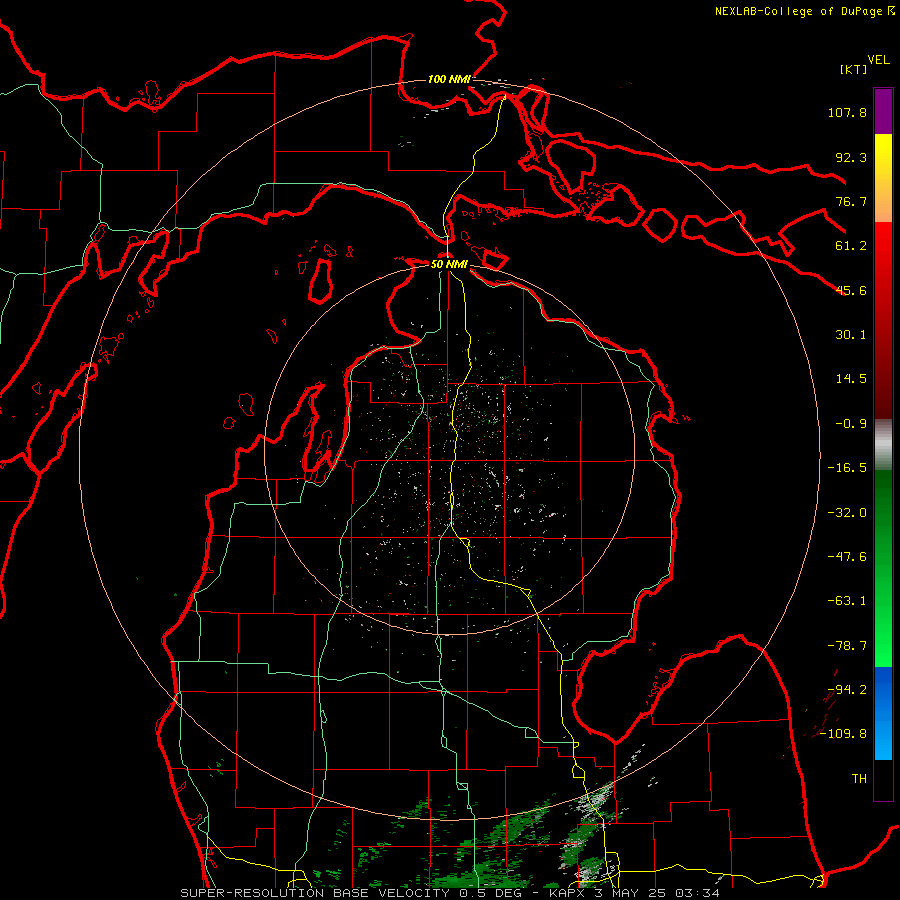Click the KAPX radar site identifier
The height and width of the screenshot is (900, 900).
click(x=567, y=893)
